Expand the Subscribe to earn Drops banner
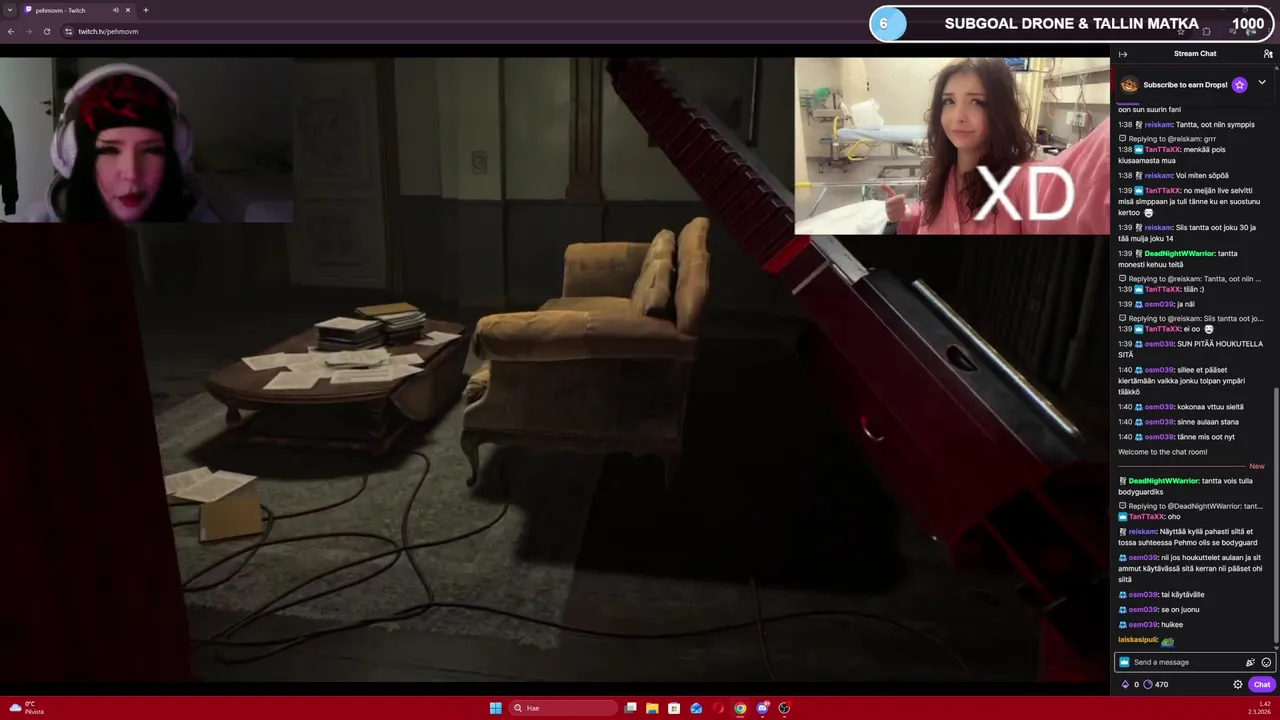This screenshot has width=1280, height=720. click(x=1262, y=83)
